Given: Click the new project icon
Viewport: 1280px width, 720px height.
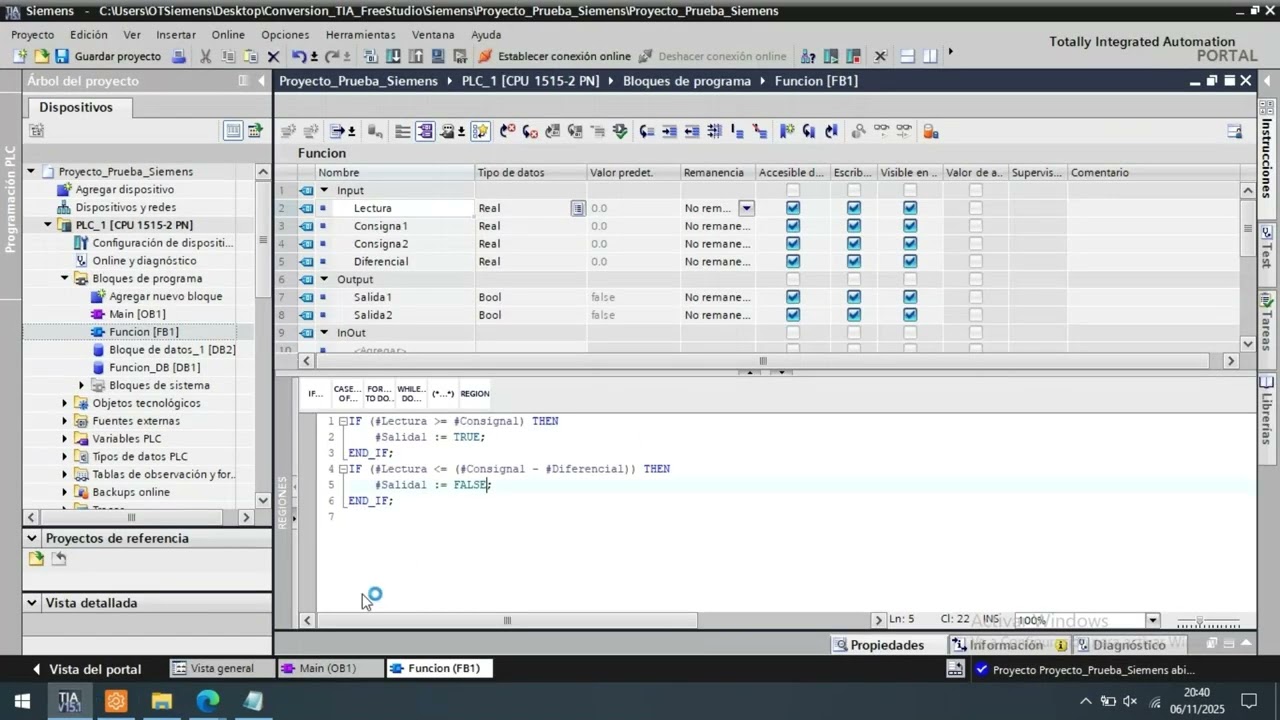Looking at the screenshot, I should (19, 56).
